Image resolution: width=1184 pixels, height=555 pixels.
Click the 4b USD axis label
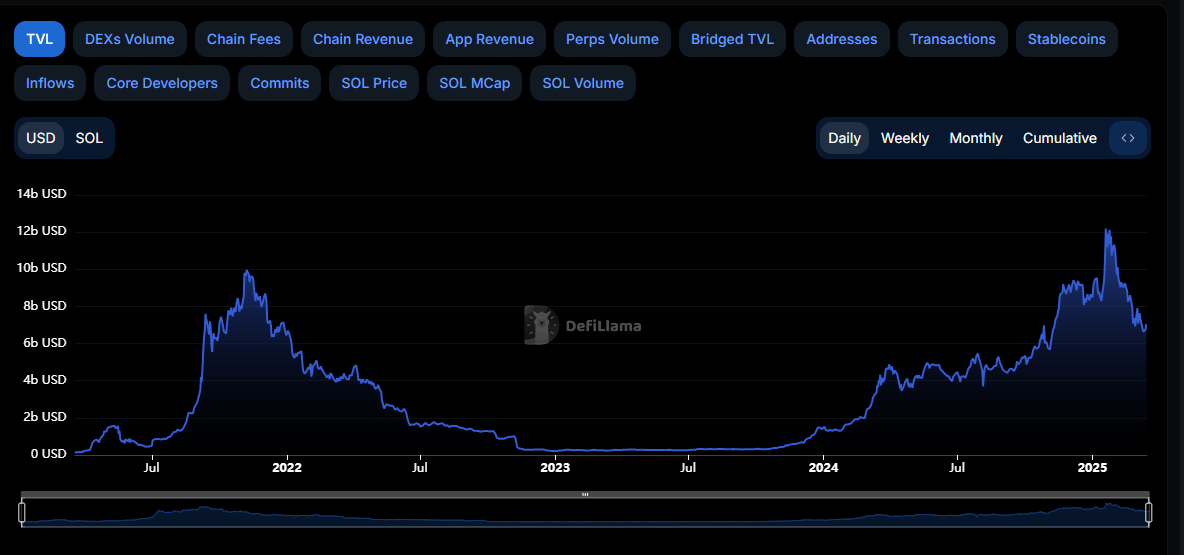tap(45, 380)
